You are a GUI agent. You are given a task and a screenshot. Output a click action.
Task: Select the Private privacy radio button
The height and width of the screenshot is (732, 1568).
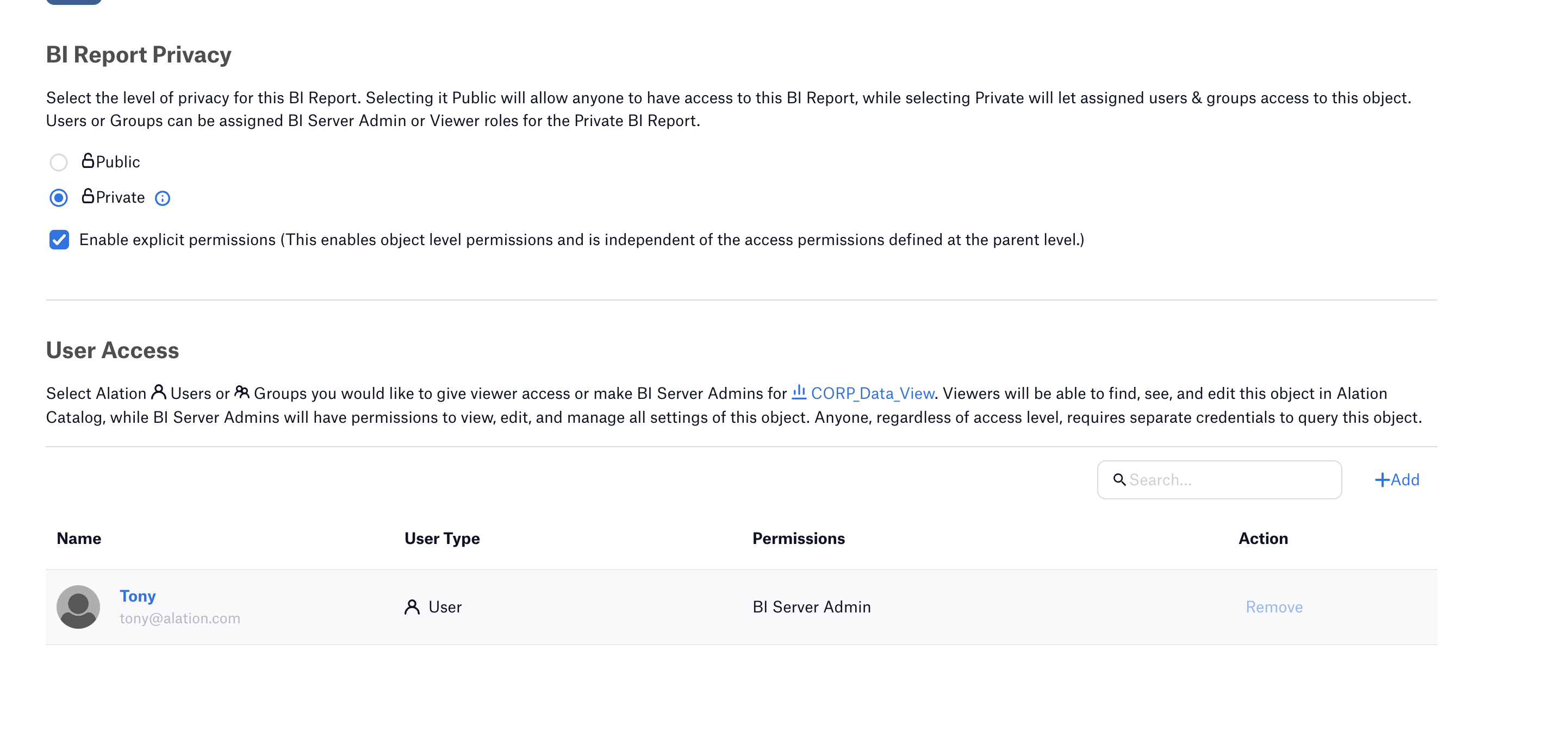tap(58, 198)
